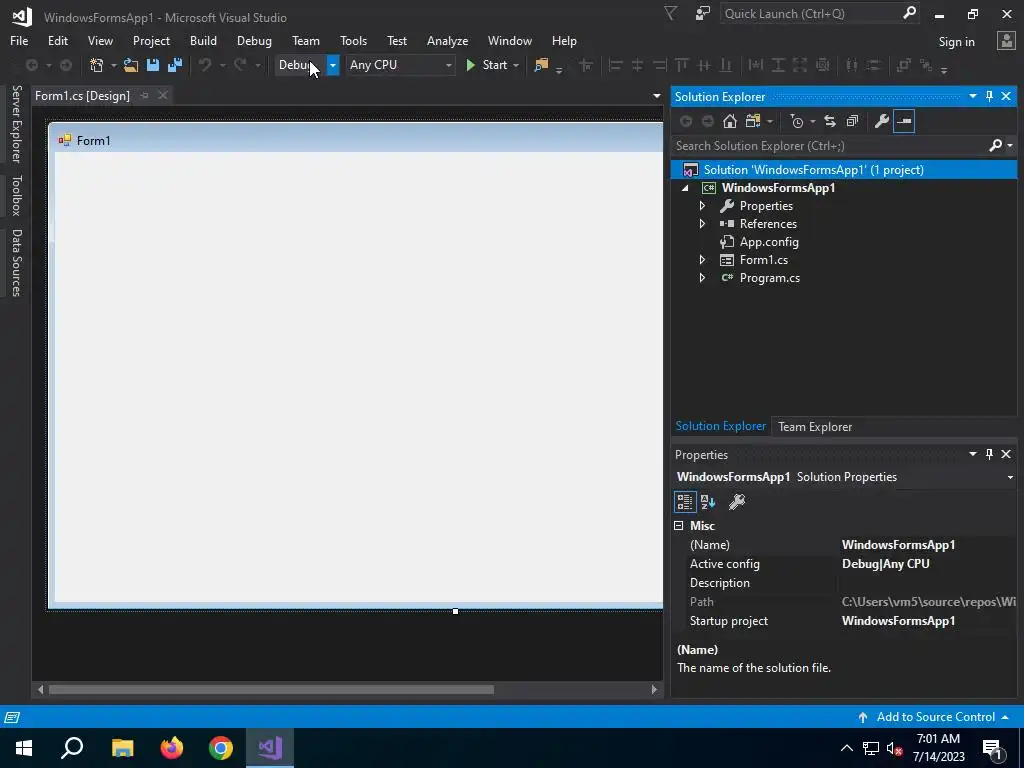This screenshot has height=768, width=1024.
Task: Open the Debug menu
Action: tap(254, 40)
